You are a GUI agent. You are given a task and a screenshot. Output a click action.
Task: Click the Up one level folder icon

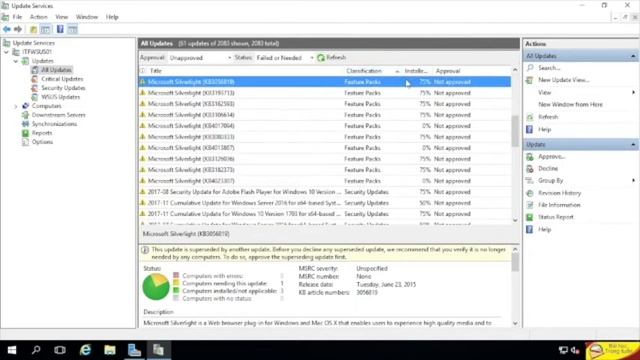coord(33,29)
